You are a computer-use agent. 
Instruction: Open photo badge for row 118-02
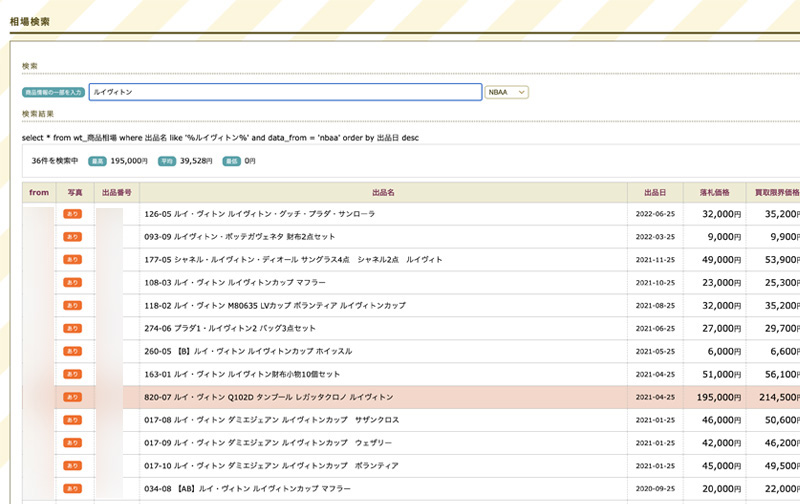point(72,306)
